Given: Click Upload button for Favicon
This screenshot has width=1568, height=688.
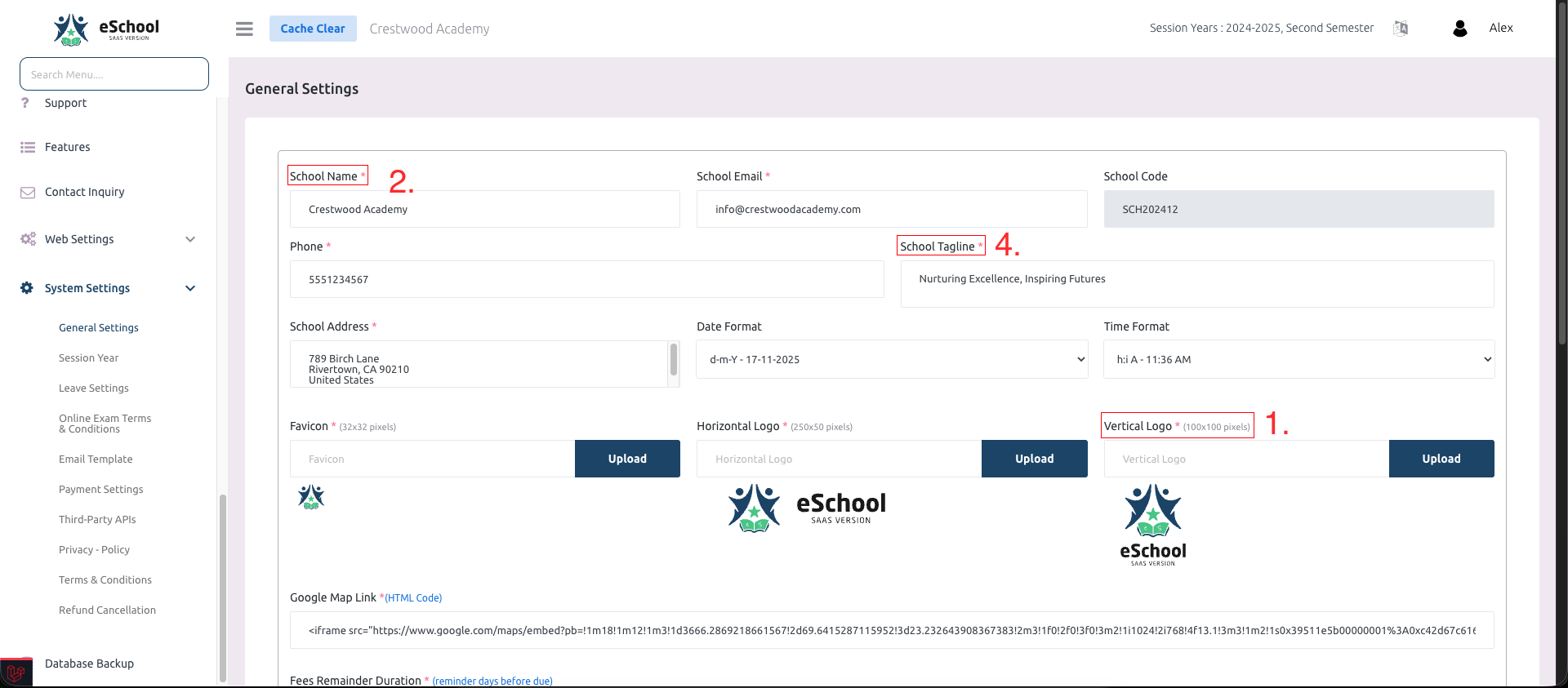Looking at the screenshot, I should (x=627, y=459).
